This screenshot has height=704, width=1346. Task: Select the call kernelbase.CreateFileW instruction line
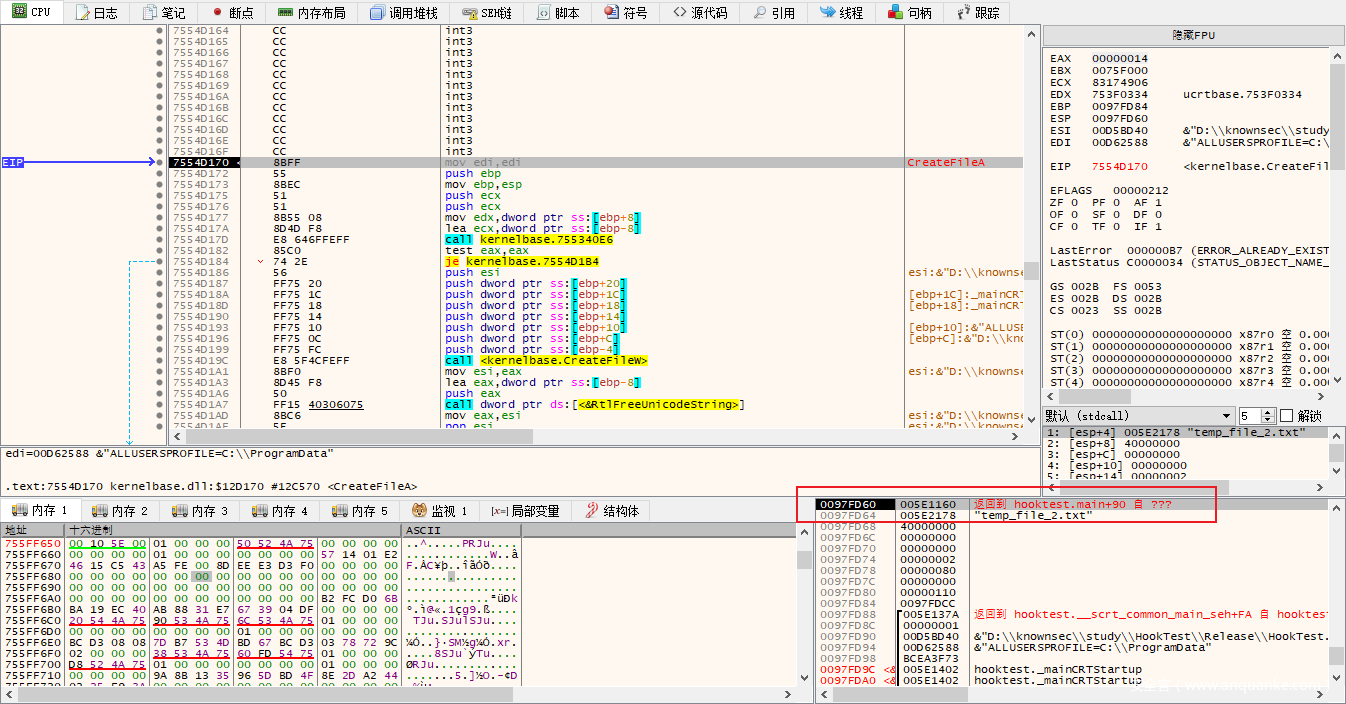[546, 360]
